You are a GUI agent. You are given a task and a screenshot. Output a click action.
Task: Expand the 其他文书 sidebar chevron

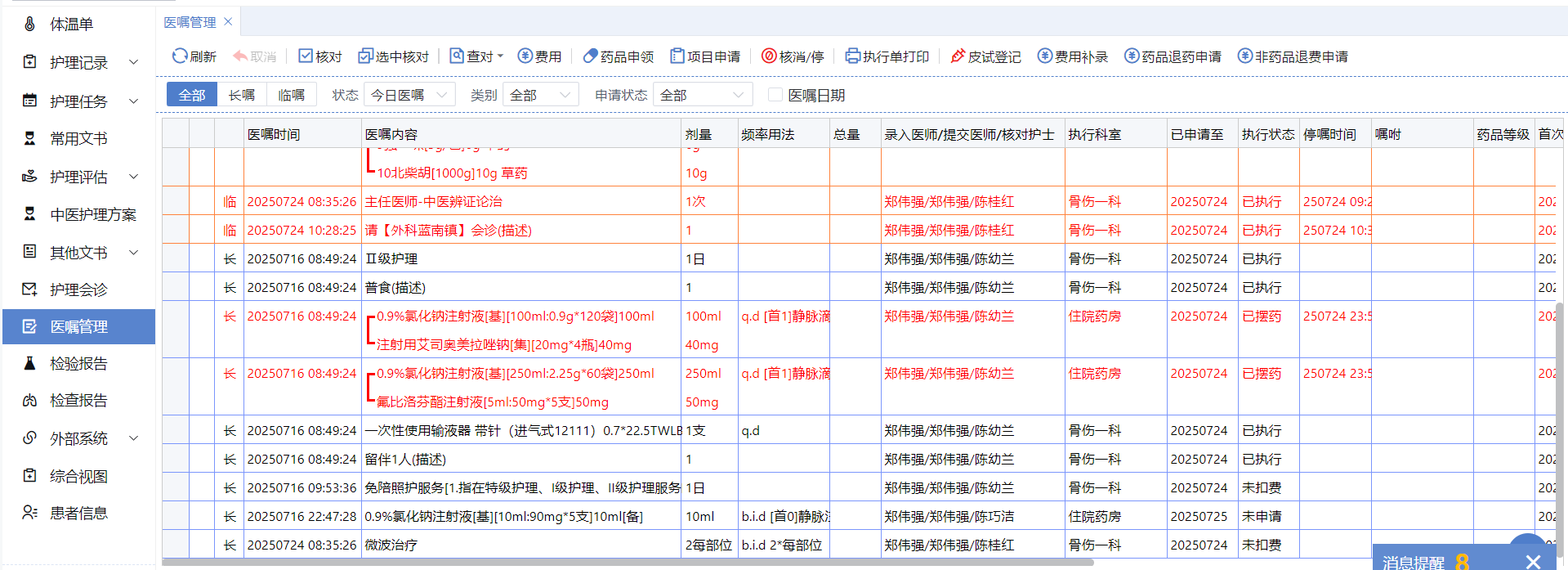[134, 252]
